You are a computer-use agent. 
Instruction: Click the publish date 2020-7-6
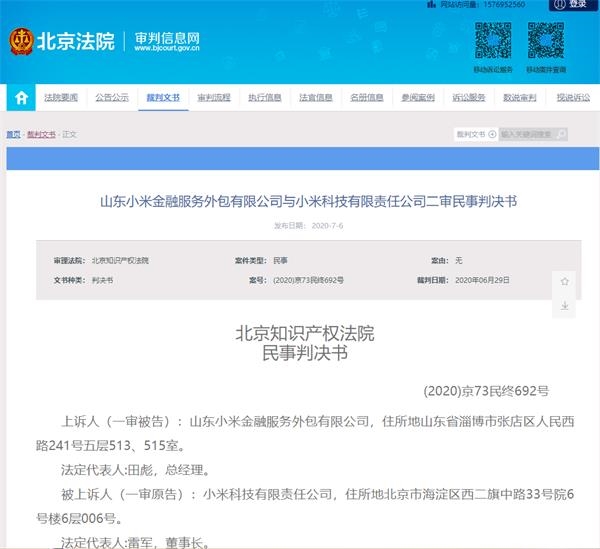click(328, 226)
